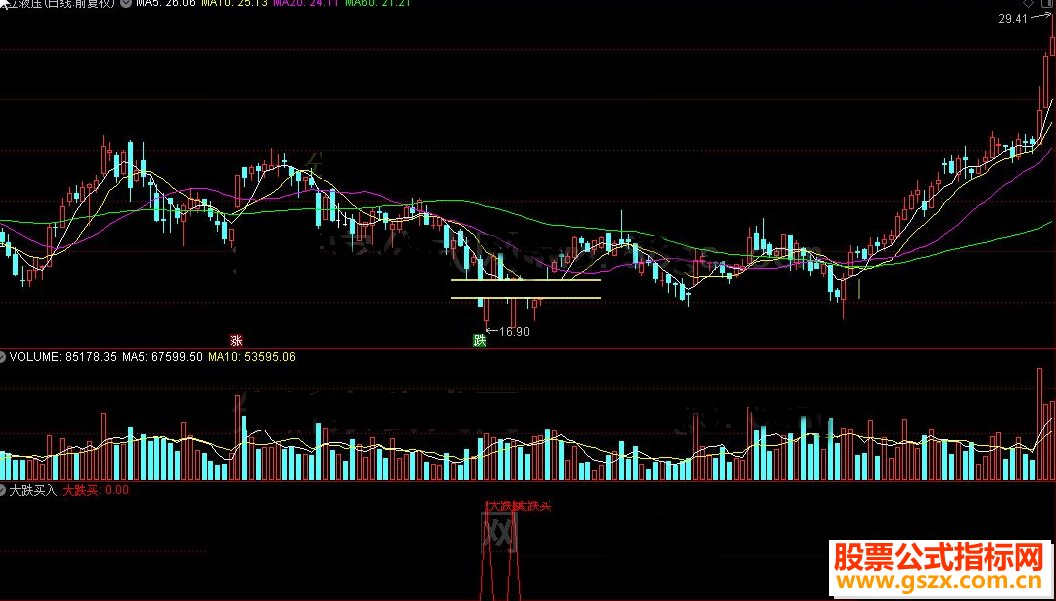Click the lower yellow horizontal support line

click(525, 297)
